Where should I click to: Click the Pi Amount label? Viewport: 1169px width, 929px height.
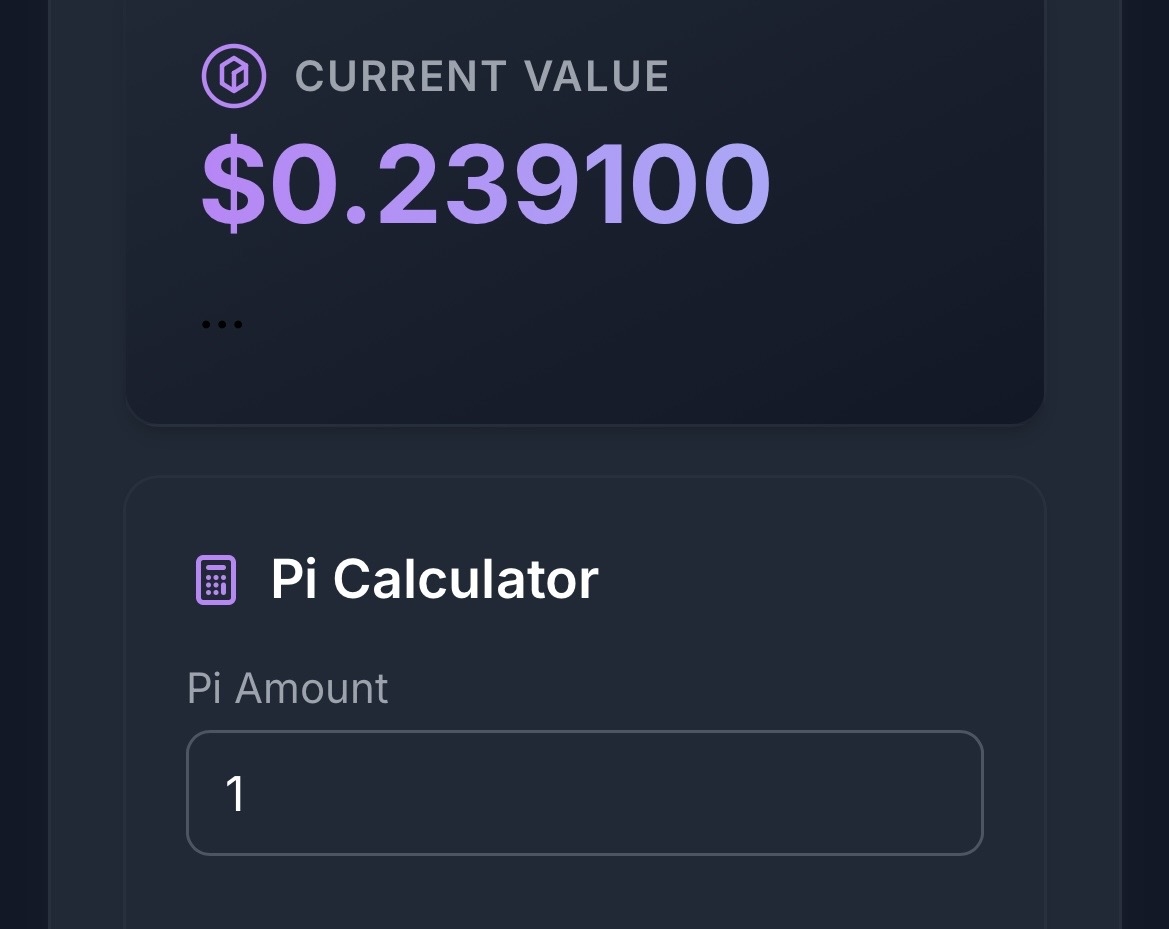point(288,689)
